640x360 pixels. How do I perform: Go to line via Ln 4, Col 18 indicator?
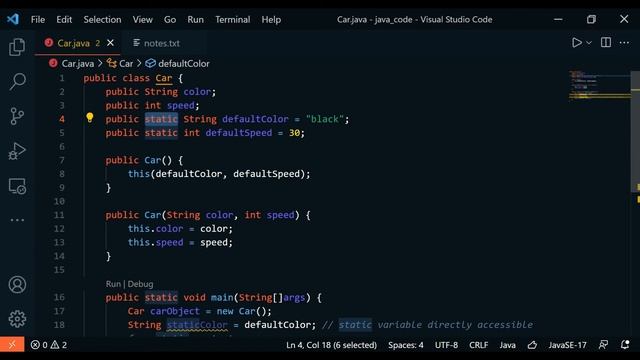331,345
